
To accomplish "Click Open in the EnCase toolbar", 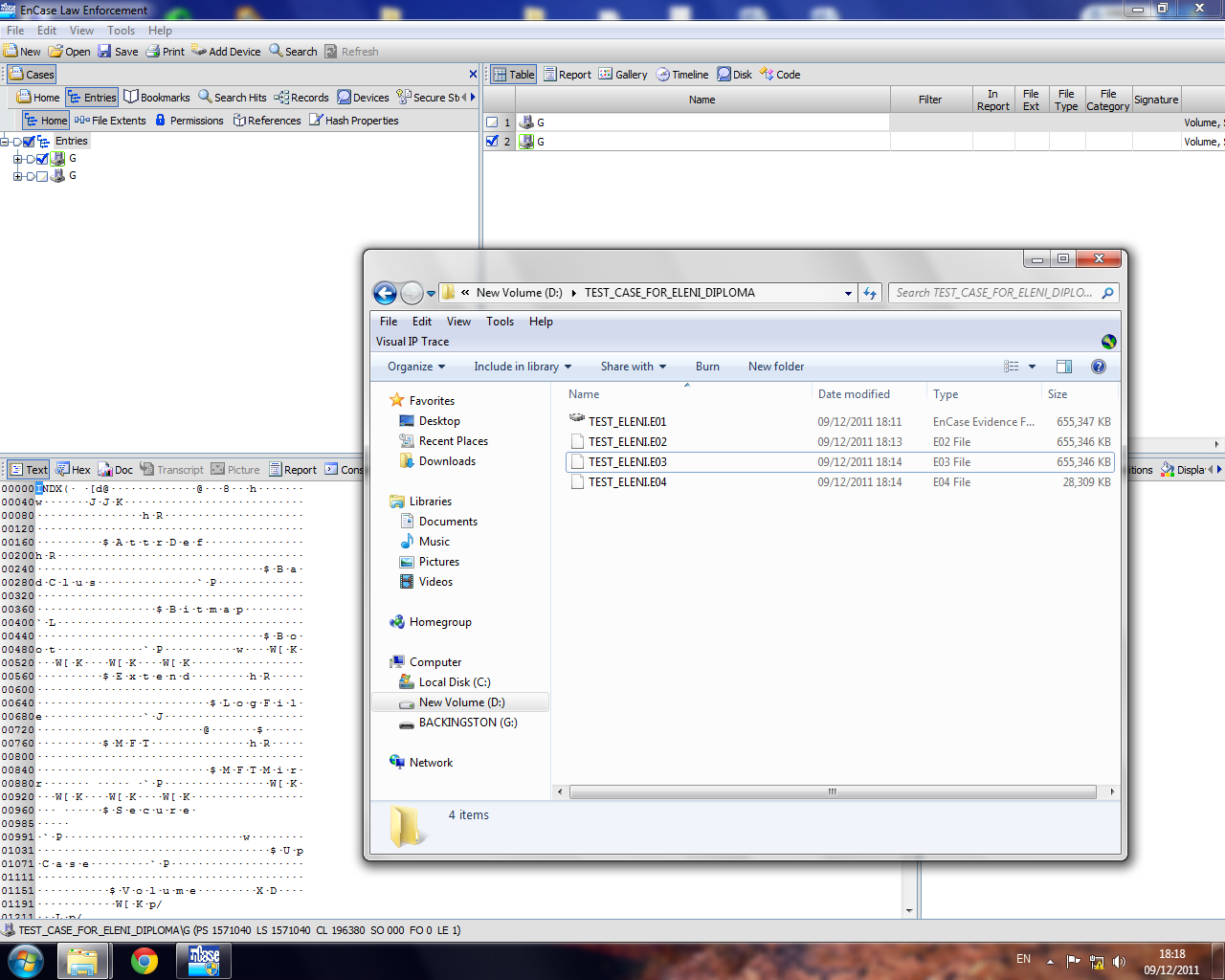I will (70, 52).
